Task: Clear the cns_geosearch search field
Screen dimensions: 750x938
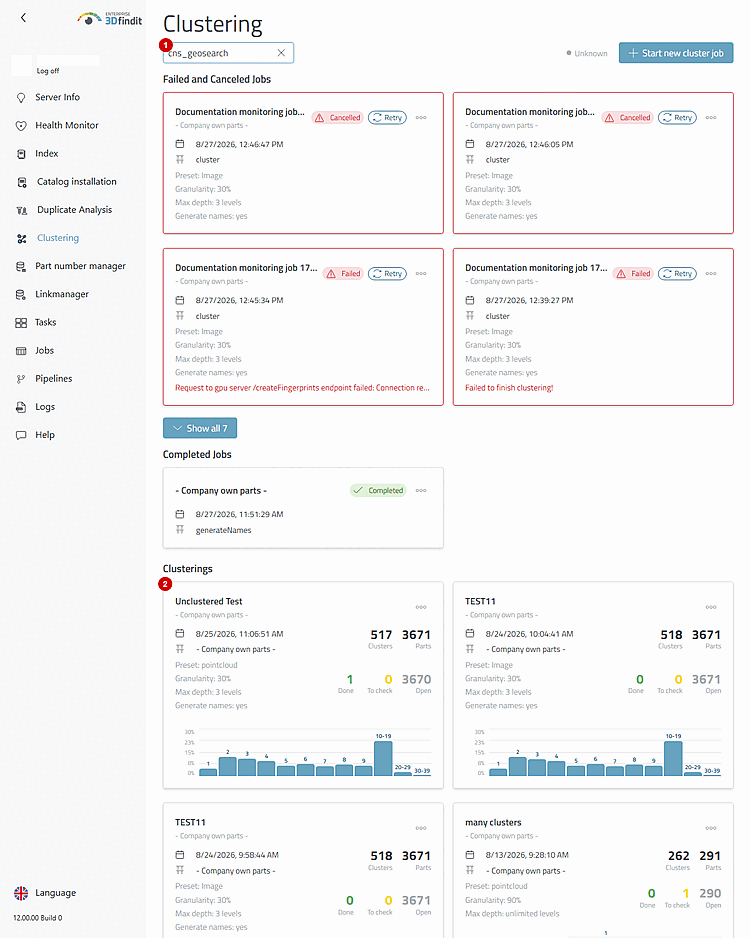Action: (x=281, y=53)
